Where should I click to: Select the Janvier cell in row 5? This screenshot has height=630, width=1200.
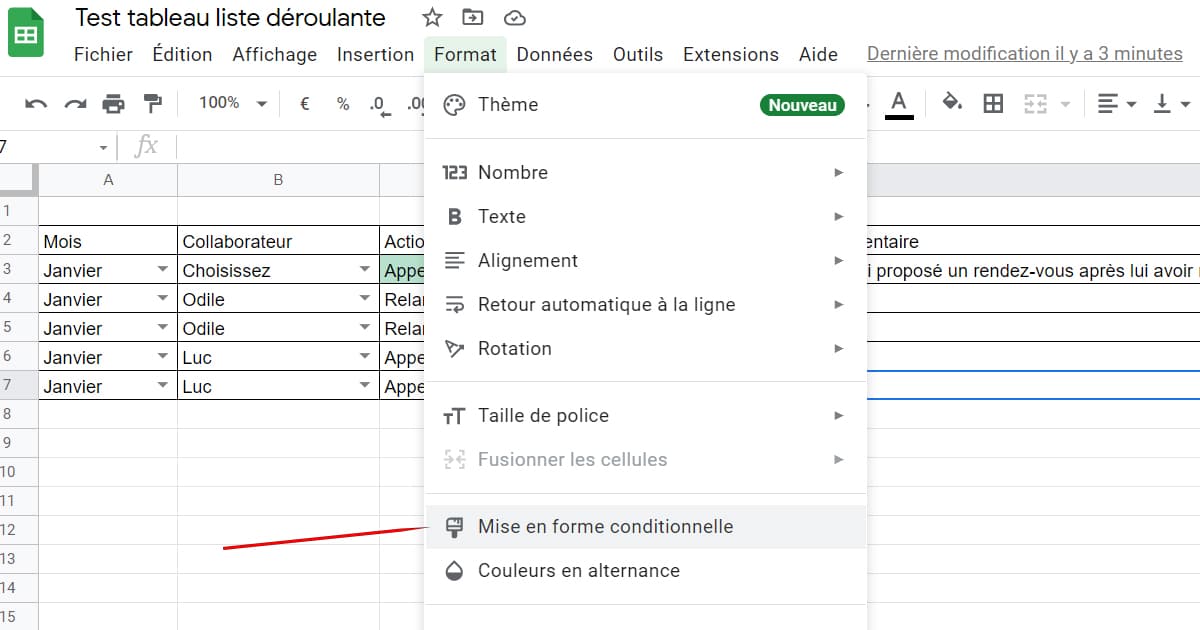point(108,328)
